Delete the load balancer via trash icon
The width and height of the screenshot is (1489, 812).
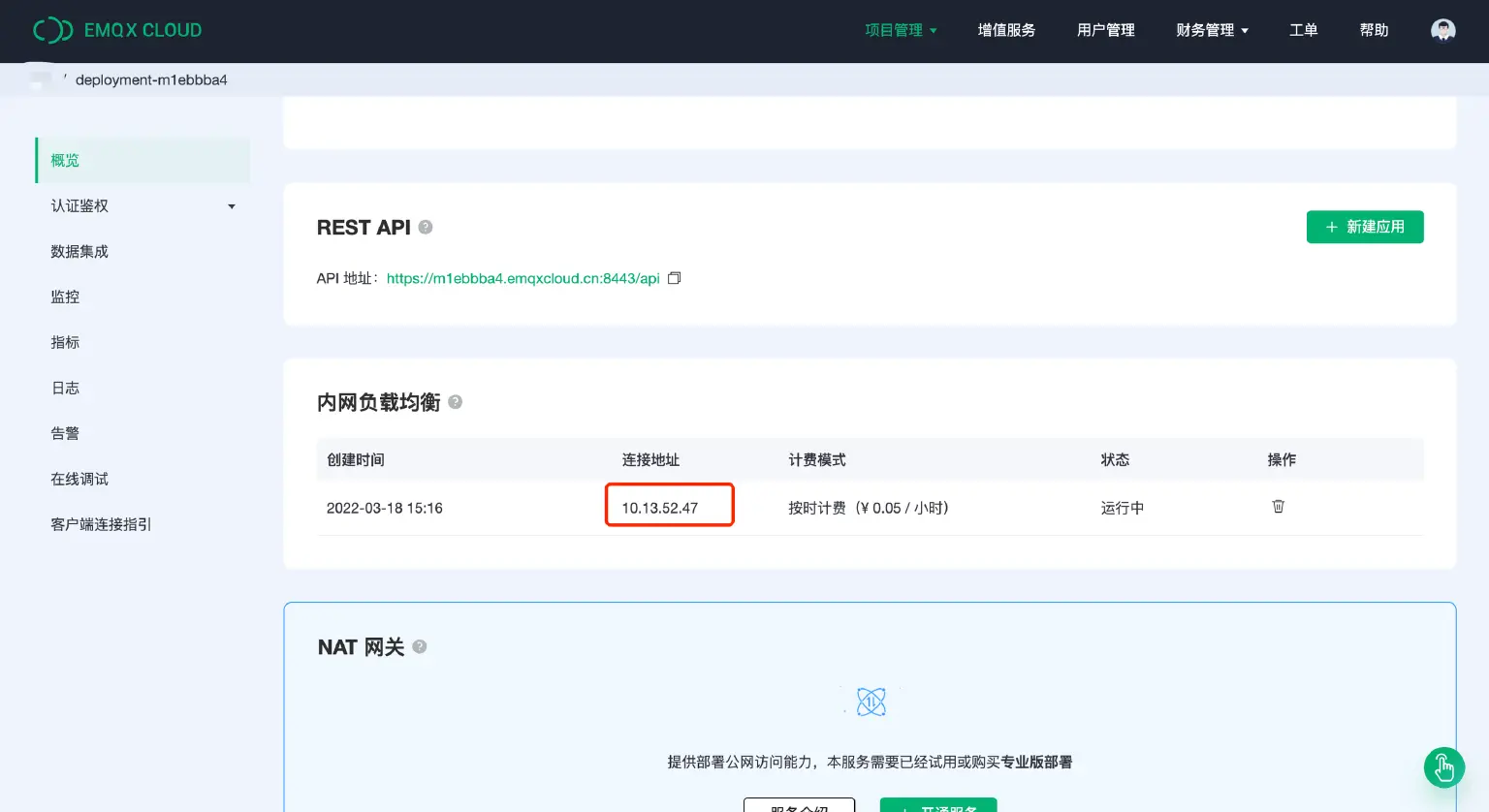coord(1278,506)
